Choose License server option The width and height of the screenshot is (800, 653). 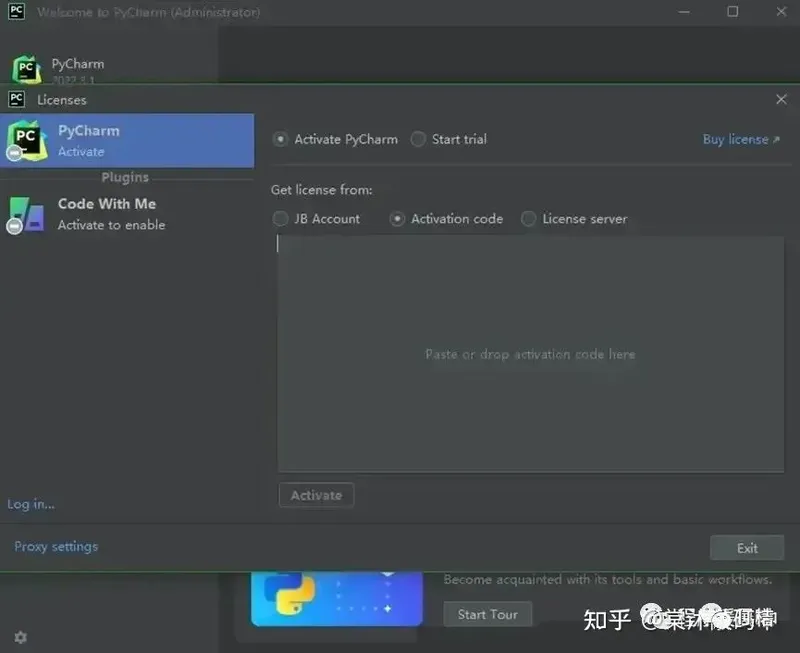pyautogui.click(x=529, y=219)
